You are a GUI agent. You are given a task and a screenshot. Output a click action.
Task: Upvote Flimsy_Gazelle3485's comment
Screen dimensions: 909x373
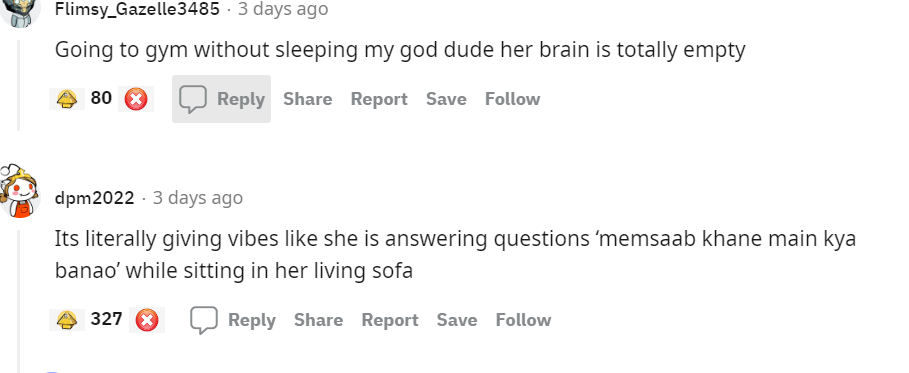67,99
